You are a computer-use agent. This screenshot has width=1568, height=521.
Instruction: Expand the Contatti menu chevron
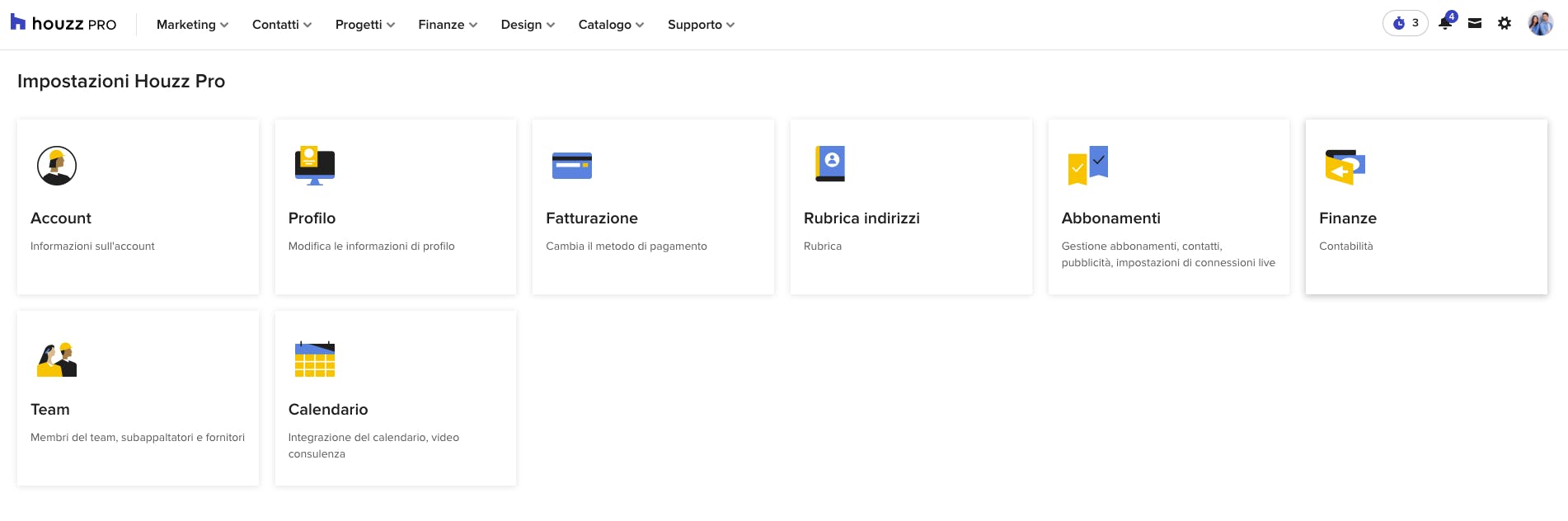(x=307, y=25)
